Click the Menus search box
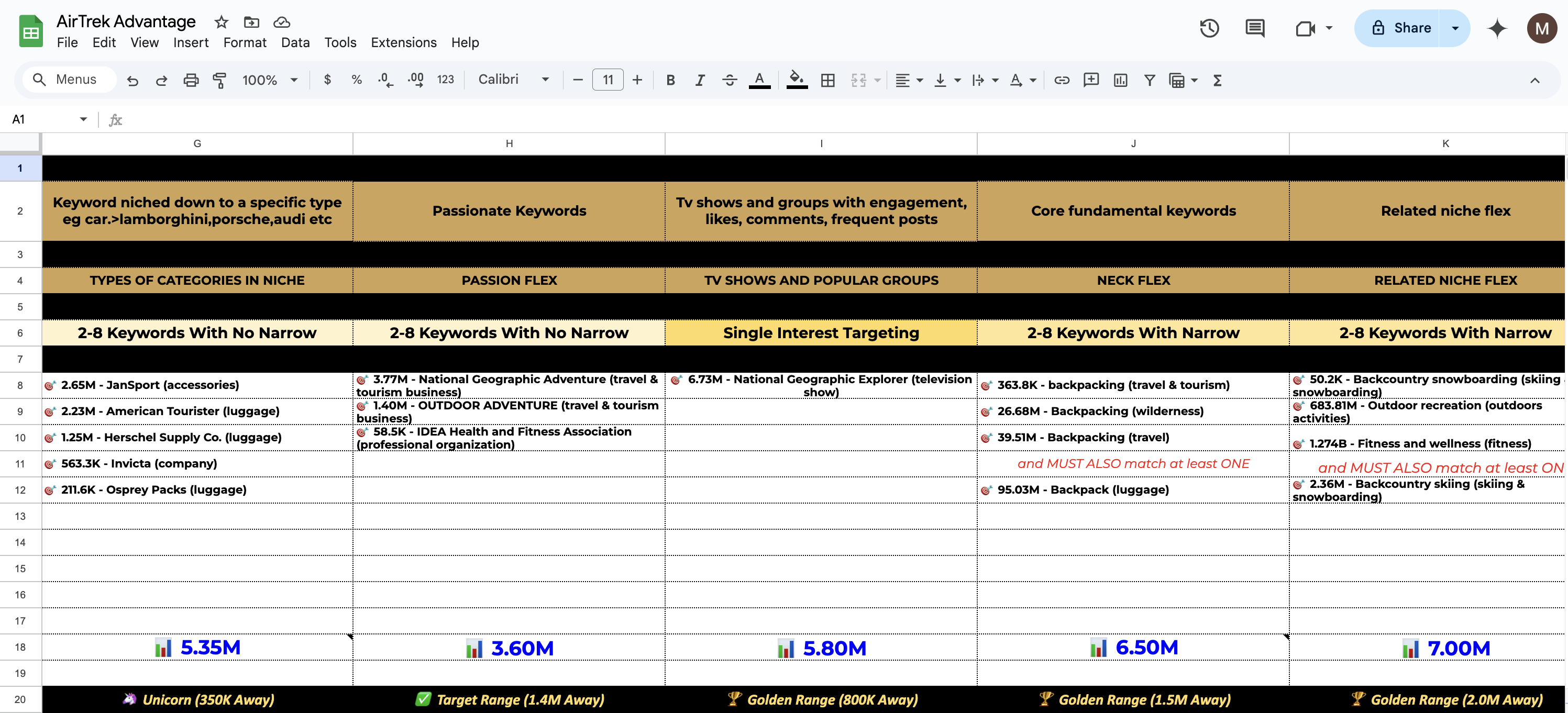Screen dimensions: 1568x713 tap(70, 80)
